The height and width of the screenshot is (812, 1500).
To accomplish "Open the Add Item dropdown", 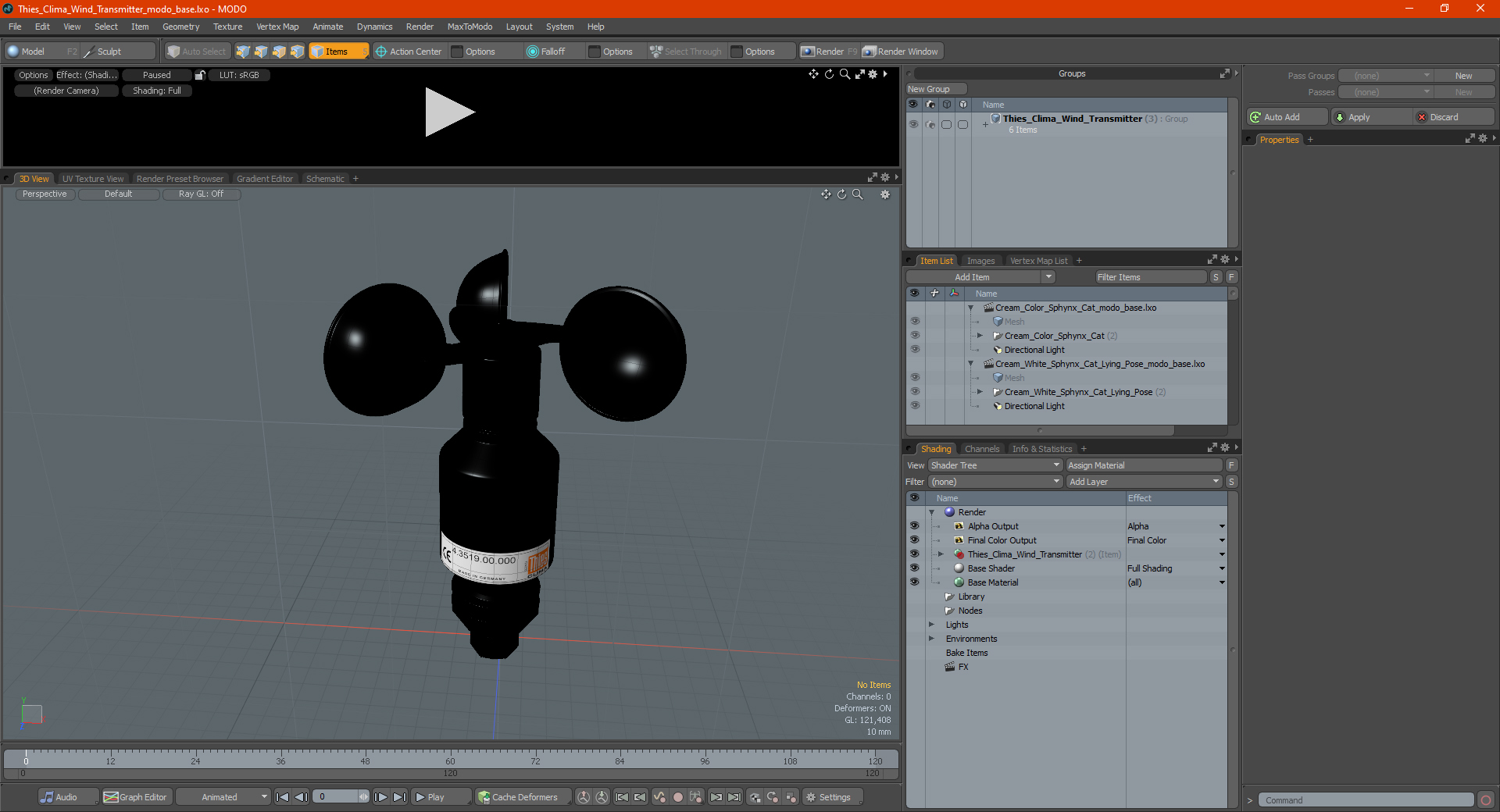I will click(x=980, y=277).
